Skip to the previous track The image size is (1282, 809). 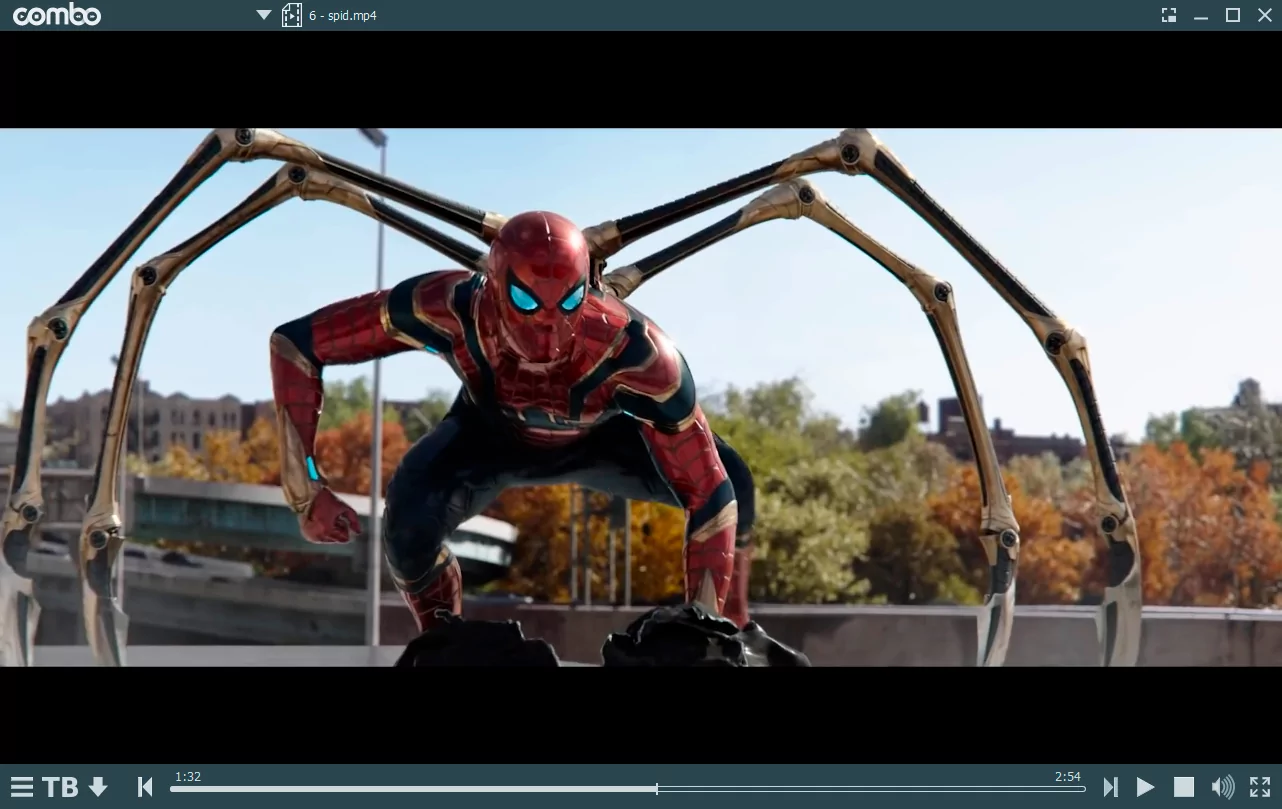[145, 787]
